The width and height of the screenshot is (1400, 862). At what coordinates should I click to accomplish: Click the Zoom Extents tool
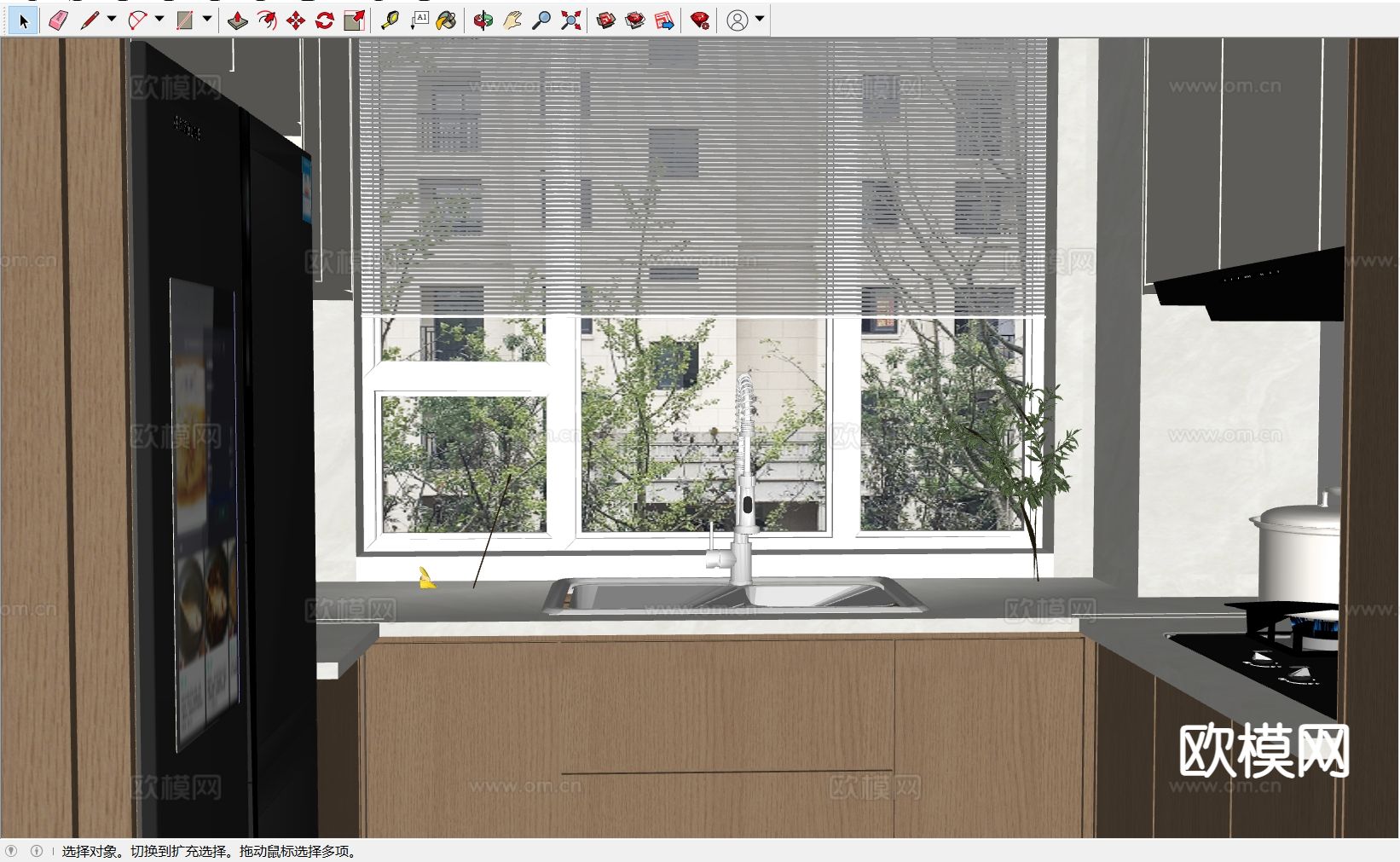pos(570,20)
